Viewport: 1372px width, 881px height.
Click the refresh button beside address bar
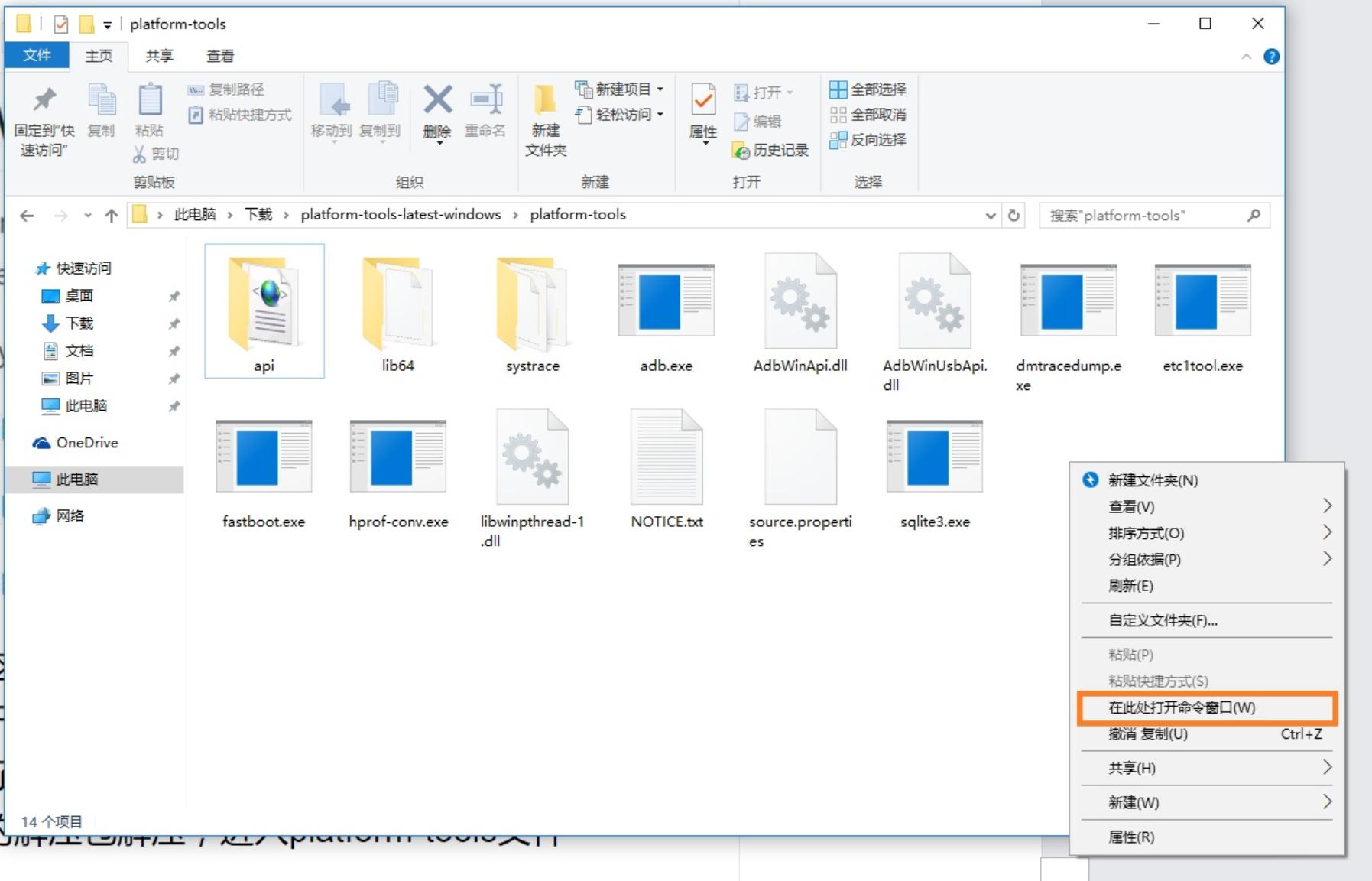(1014, 216)
